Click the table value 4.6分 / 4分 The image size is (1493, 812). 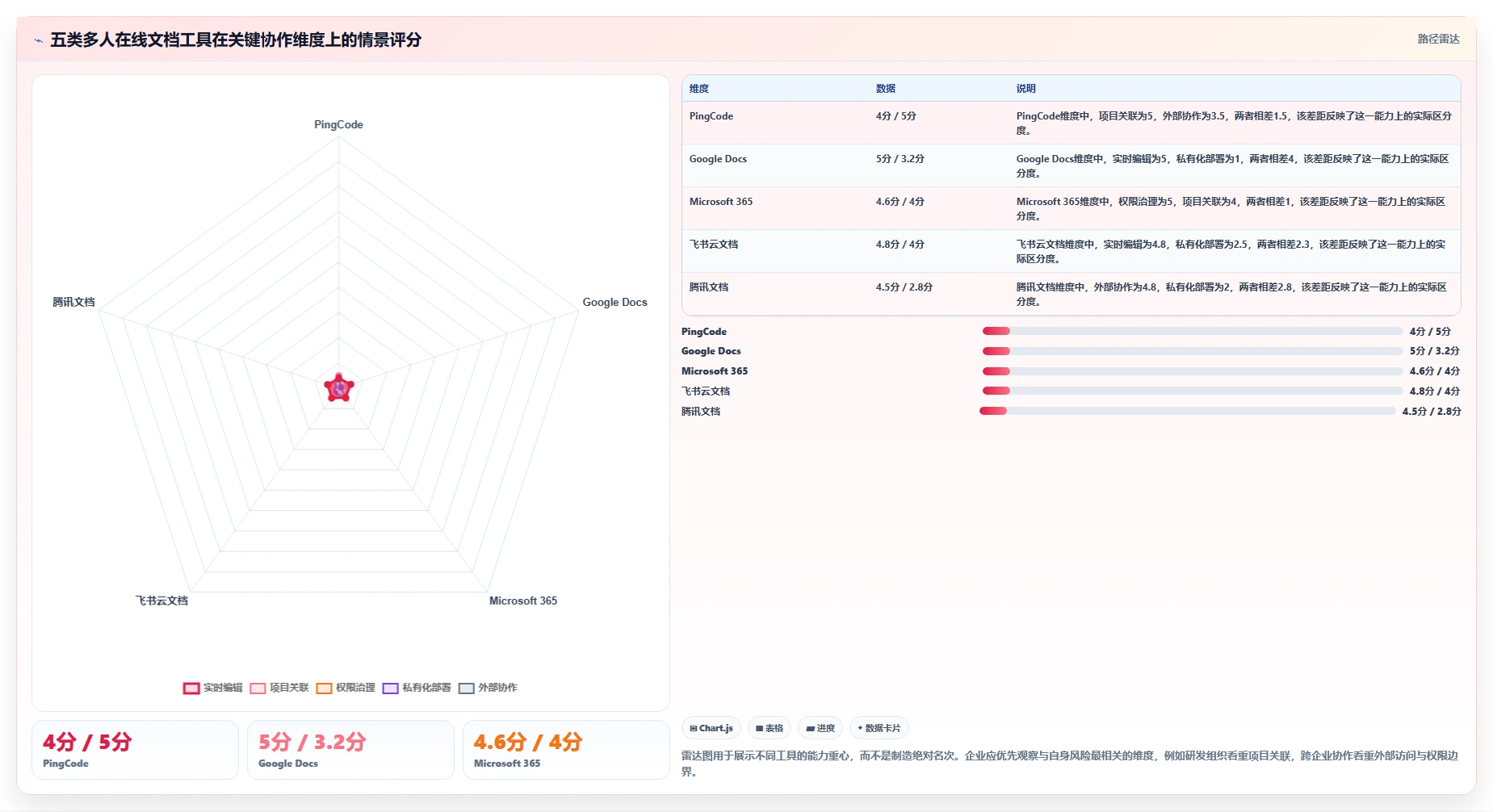(x=900, y=202)
